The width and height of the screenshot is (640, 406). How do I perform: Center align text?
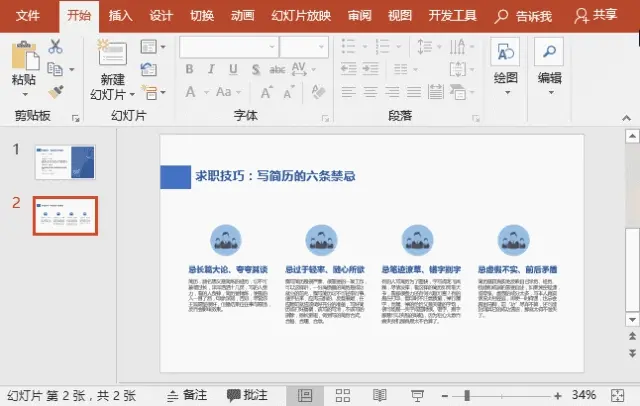371,92
